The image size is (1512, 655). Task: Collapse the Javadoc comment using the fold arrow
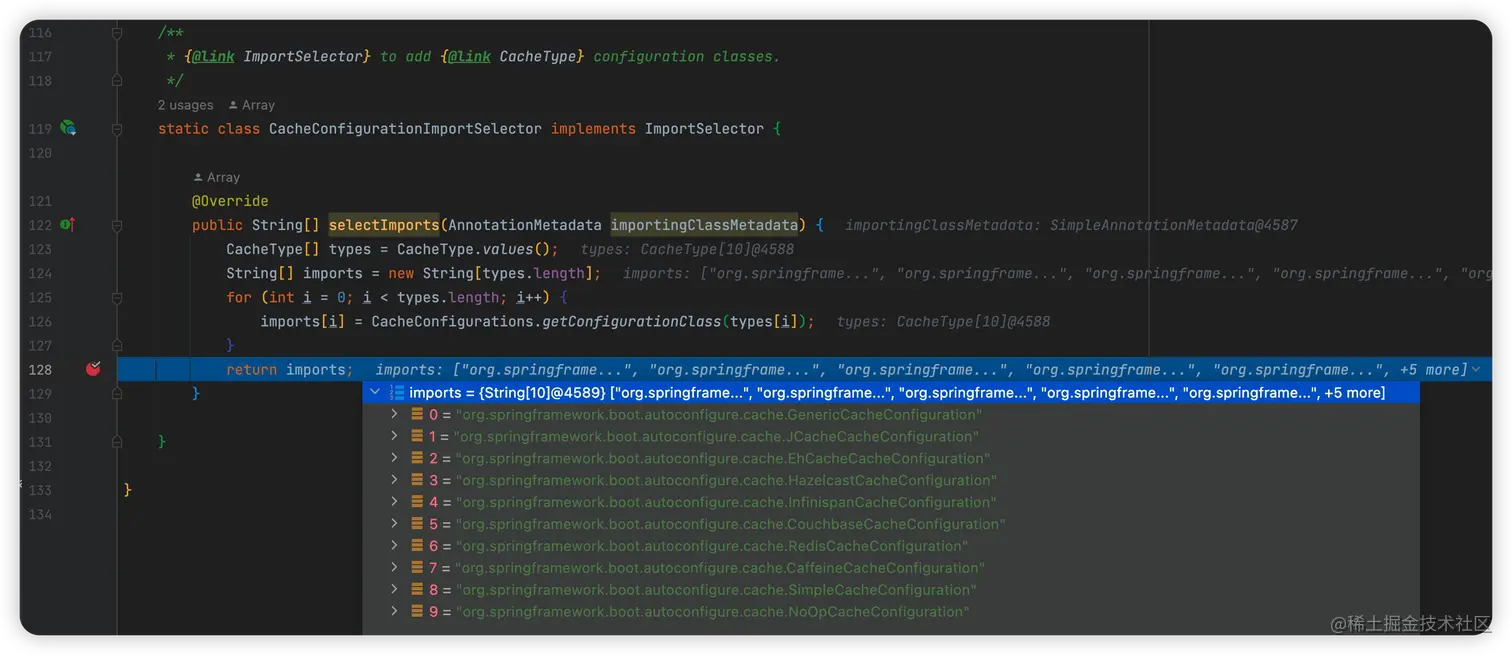pyautogui.click(x=116, y=32)
